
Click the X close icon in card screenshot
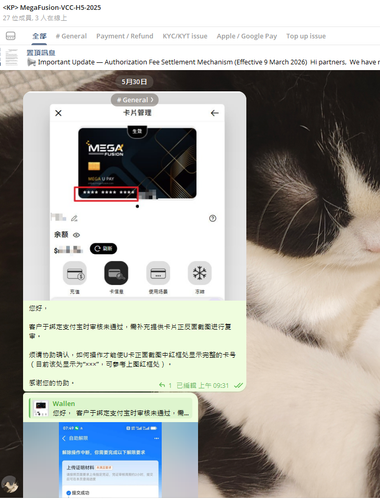(58, 113)
